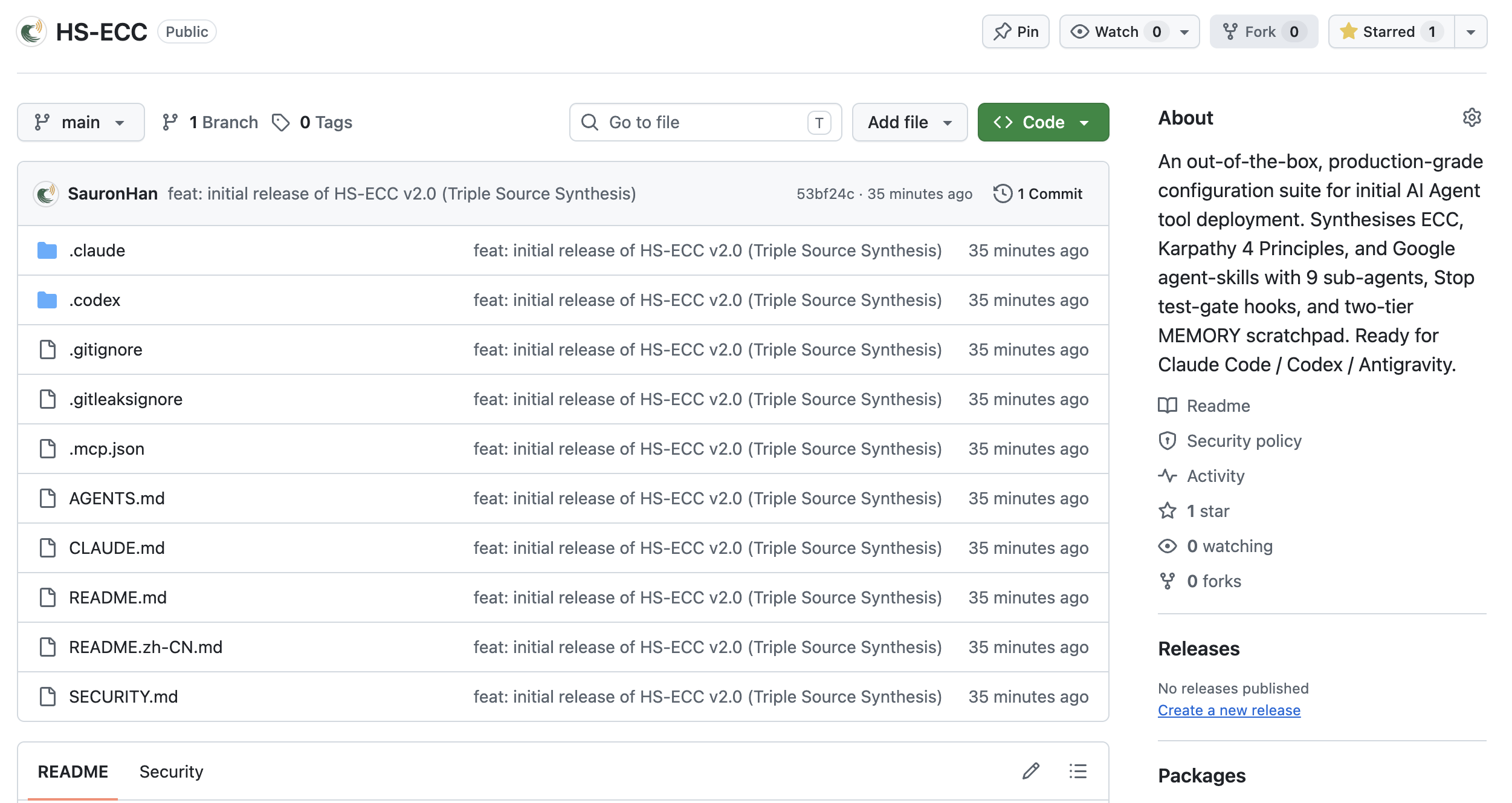Screen dimensions: 1512x803
Task: Click the branch icon next to 1 Branch
Action: pyautogui.click(x=170, y=122)
